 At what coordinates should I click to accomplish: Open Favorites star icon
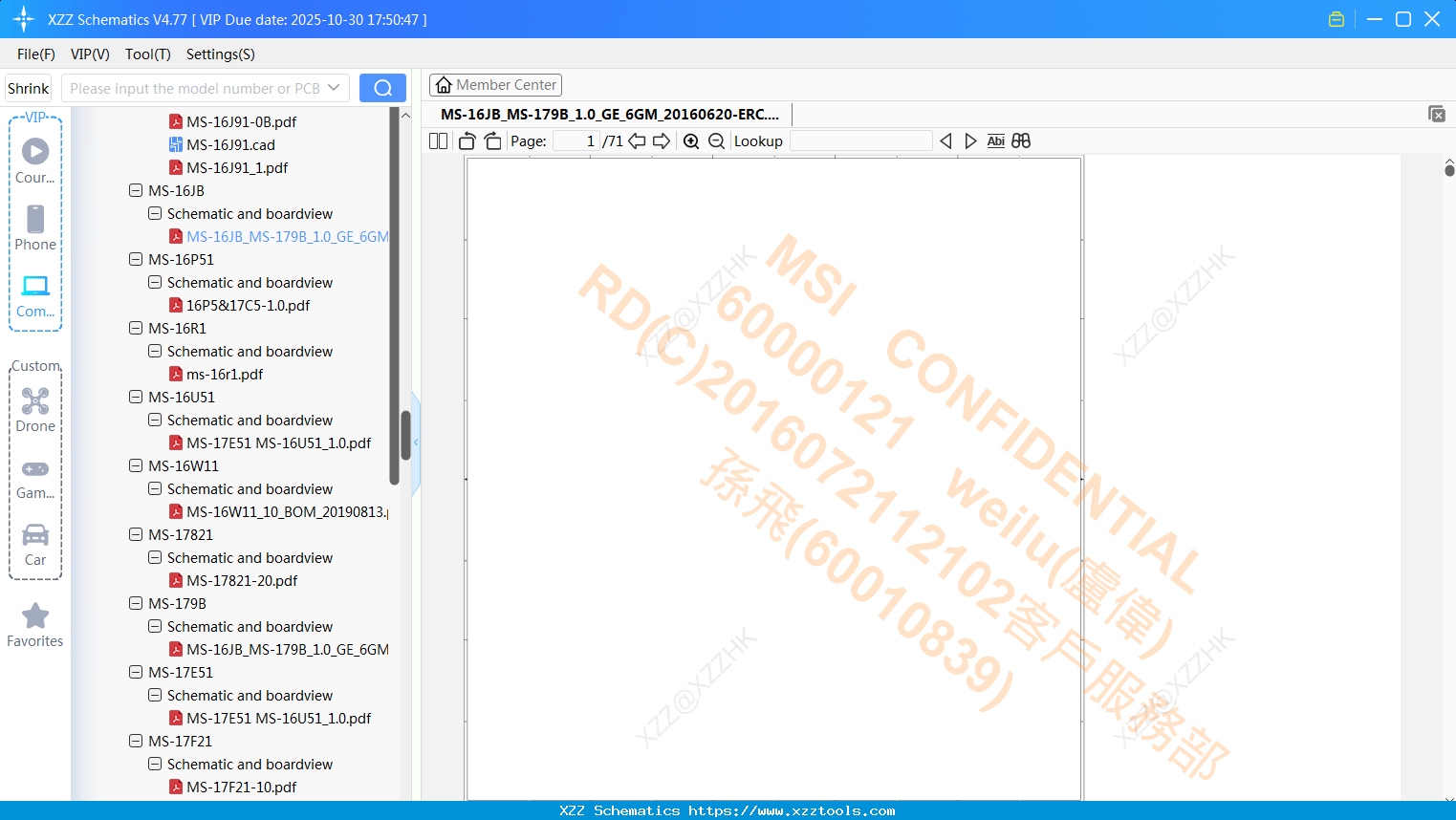pos(35,625)
